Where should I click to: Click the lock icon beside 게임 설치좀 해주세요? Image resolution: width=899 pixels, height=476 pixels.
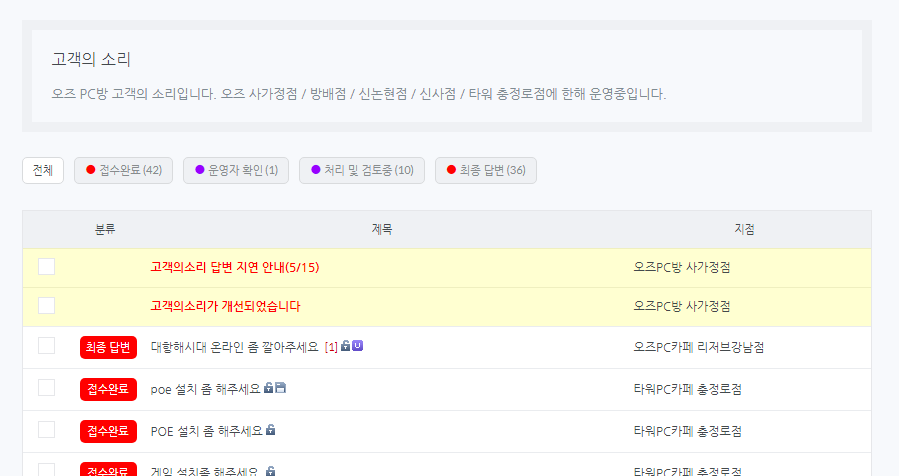coord(271,471)
